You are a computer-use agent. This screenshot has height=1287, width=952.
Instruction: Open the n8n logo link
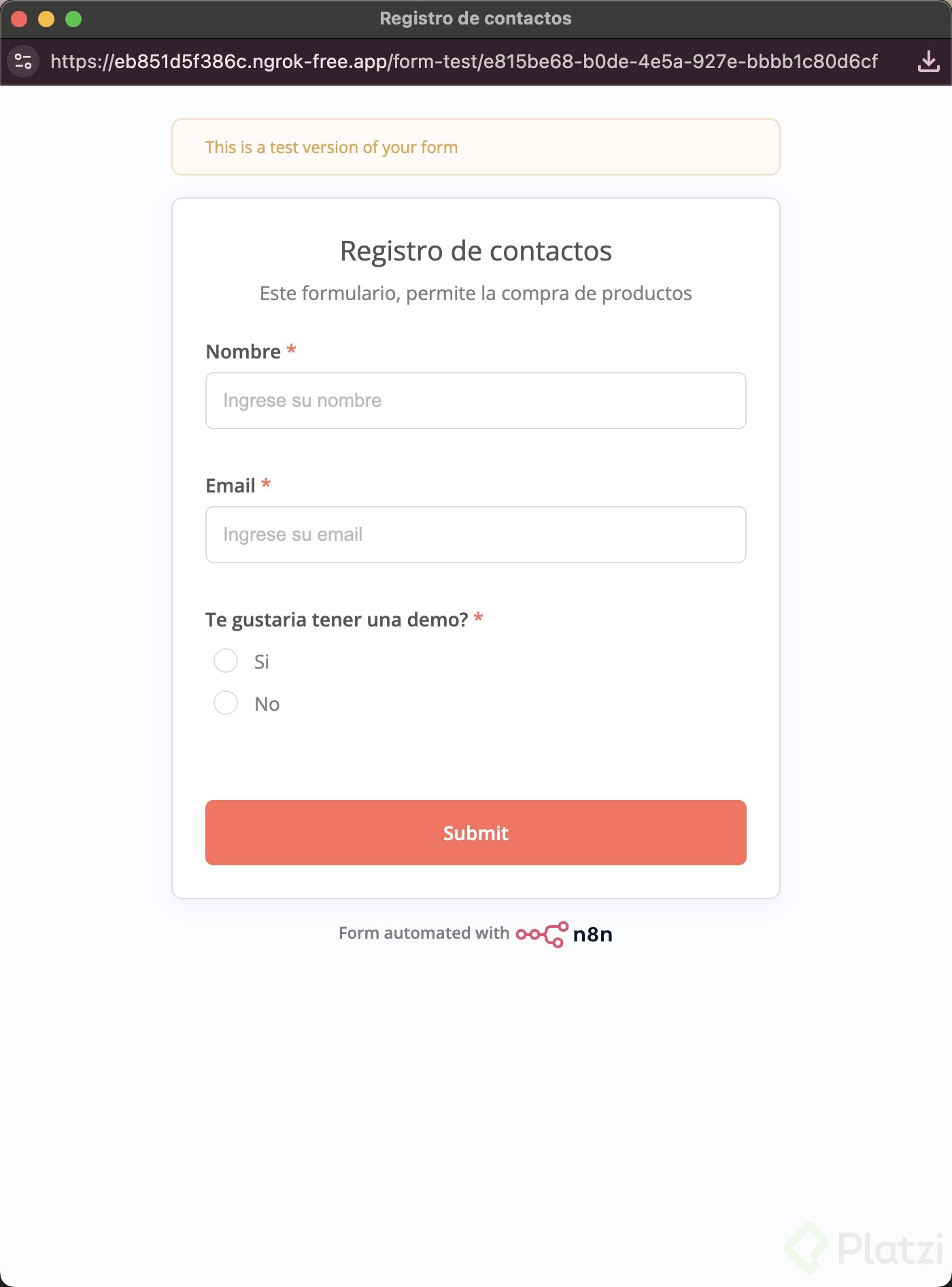click(564, 934)
